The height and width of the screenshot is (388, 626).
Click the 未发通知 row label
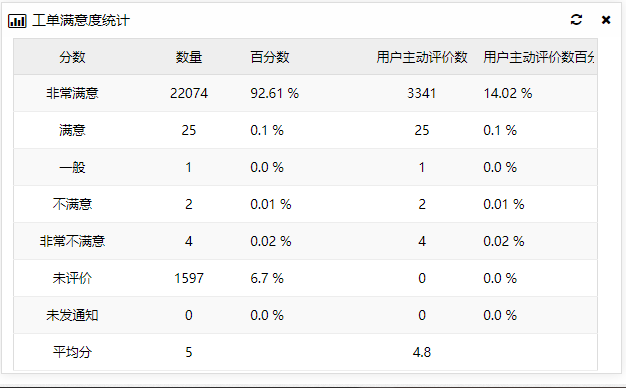coord(72,315)
